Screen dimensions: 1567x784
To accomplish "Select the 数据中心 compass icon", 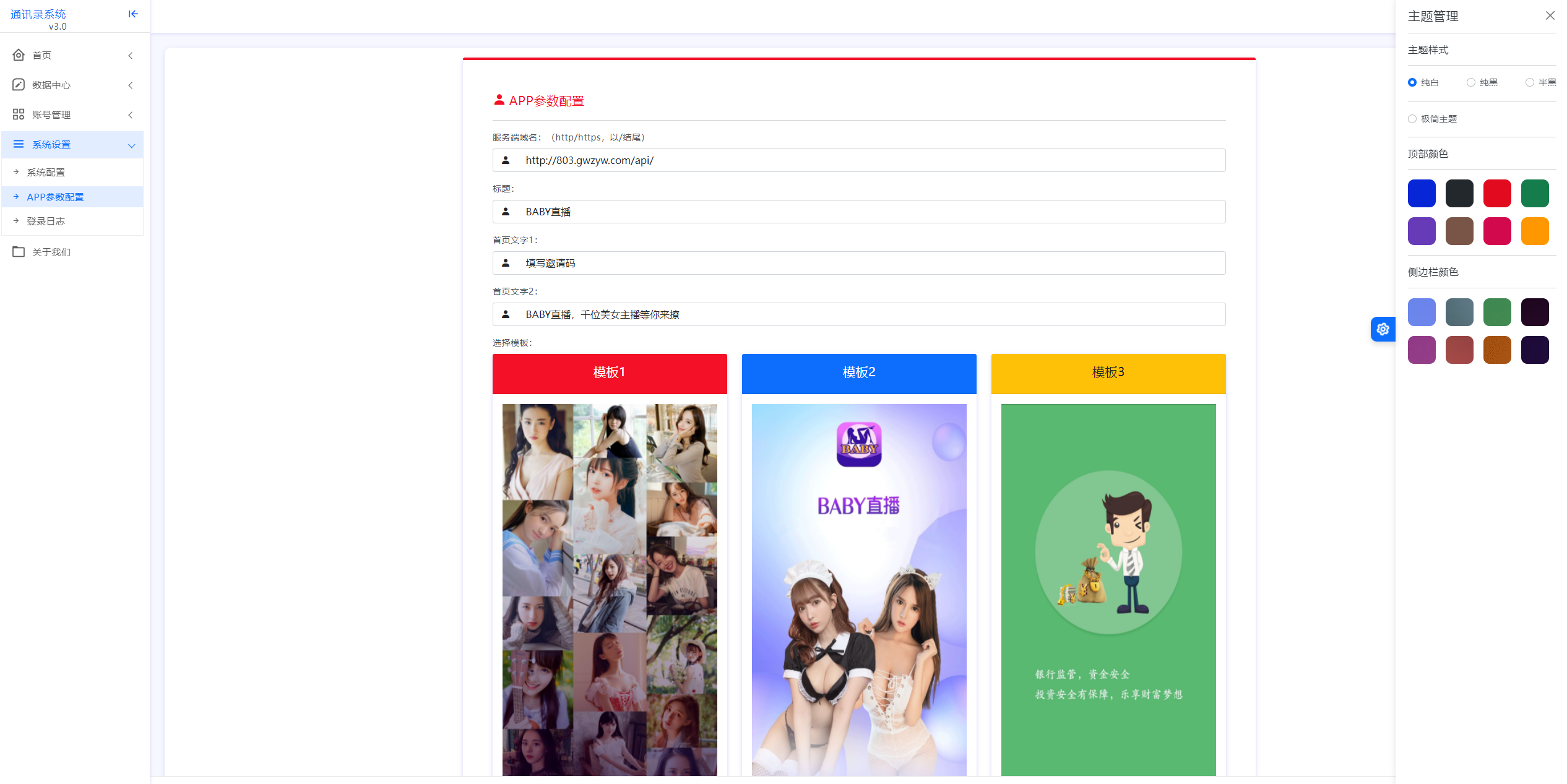I will tap(18, 85).
